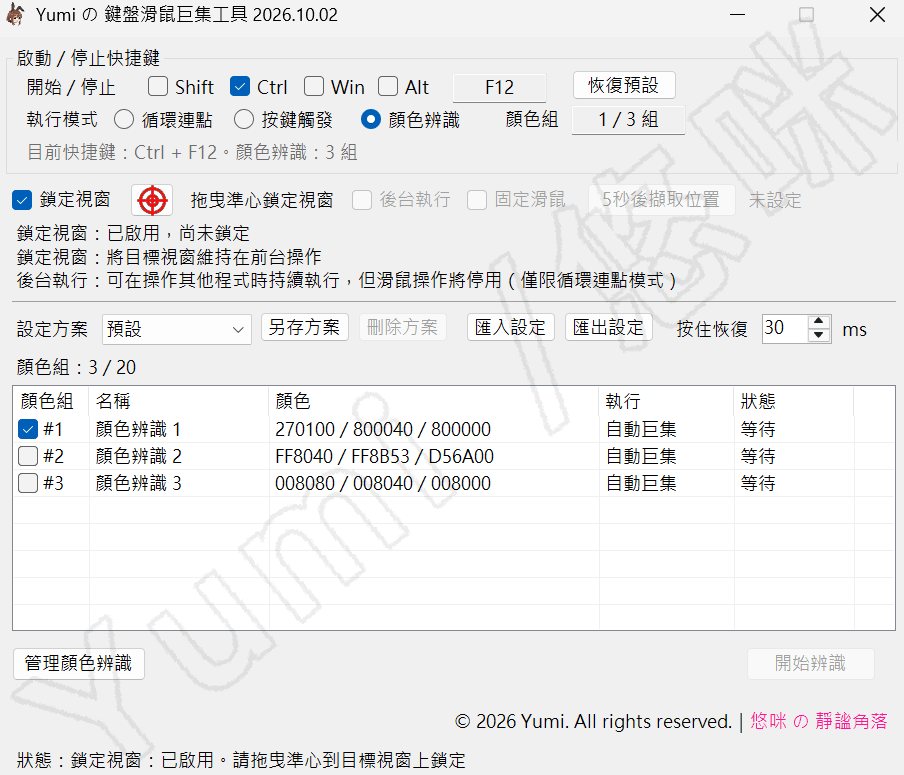Open 管理顏色辨識 manager
904x775 pixels.
[x=78, y=664]
